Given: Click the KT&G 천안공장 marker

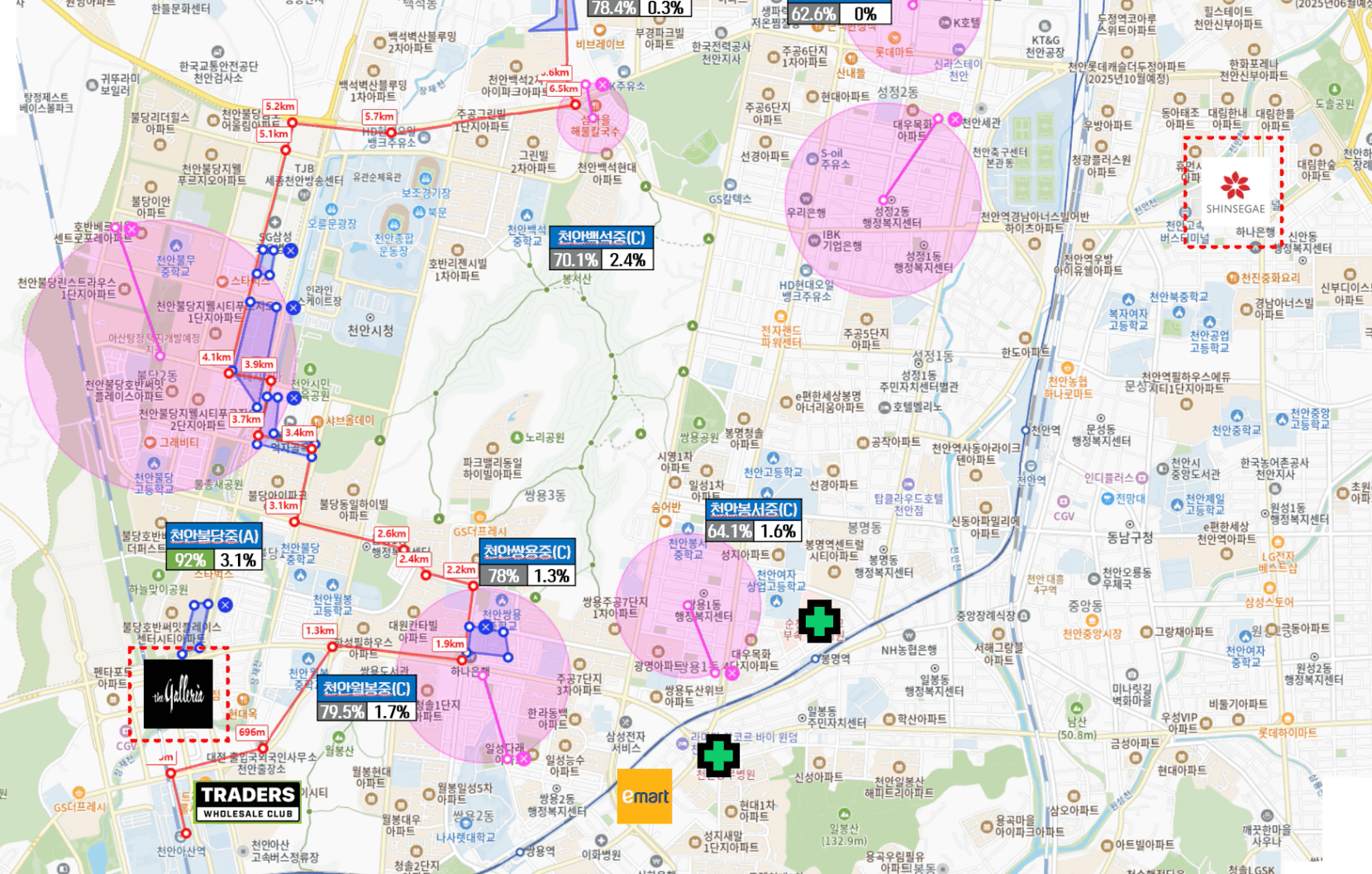Looking at the screenshot, I should click(x=1045, y=26).
